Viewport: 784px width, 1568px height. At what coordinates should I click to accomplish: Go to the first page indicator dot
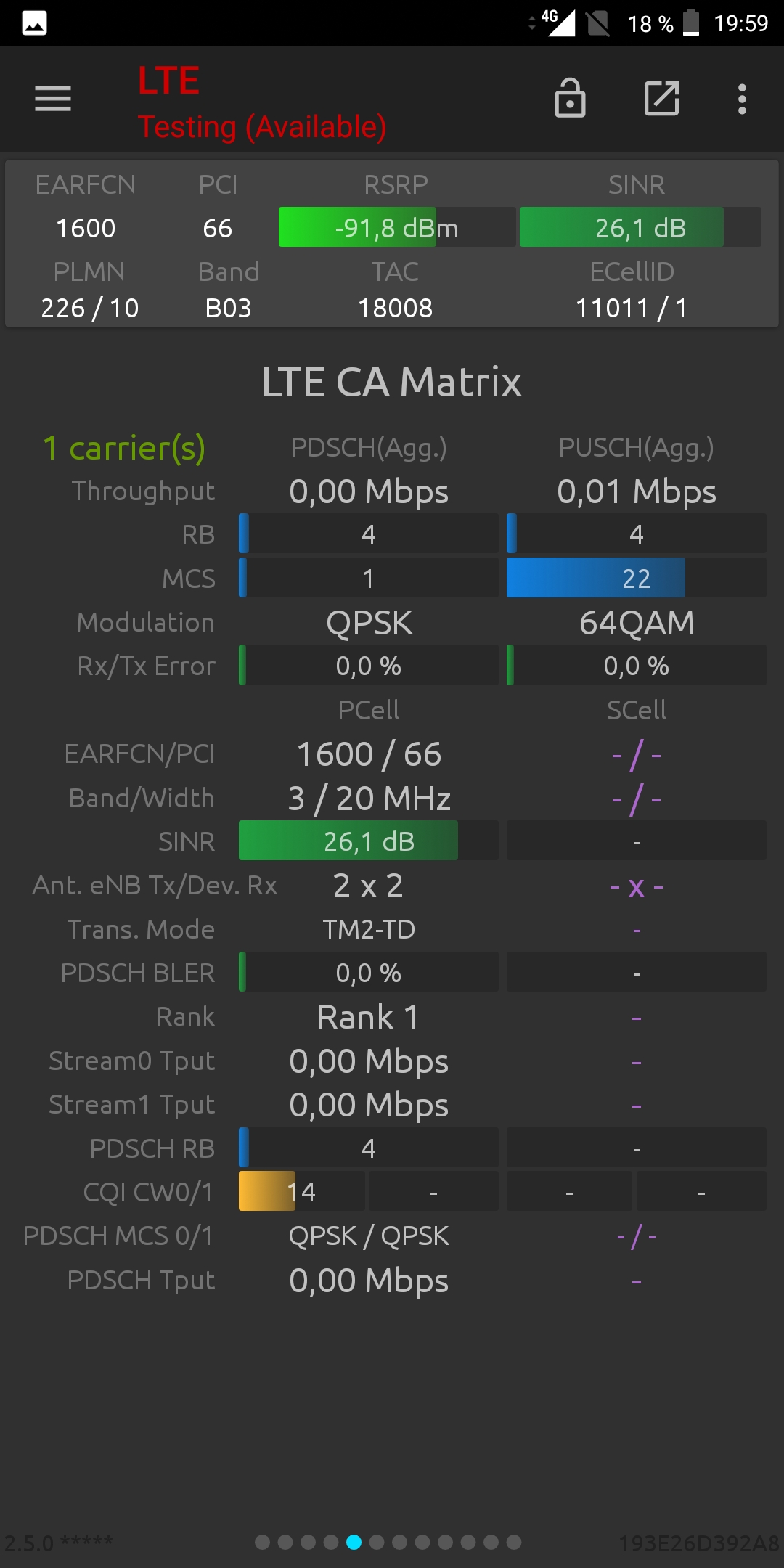coord(263,1542)
